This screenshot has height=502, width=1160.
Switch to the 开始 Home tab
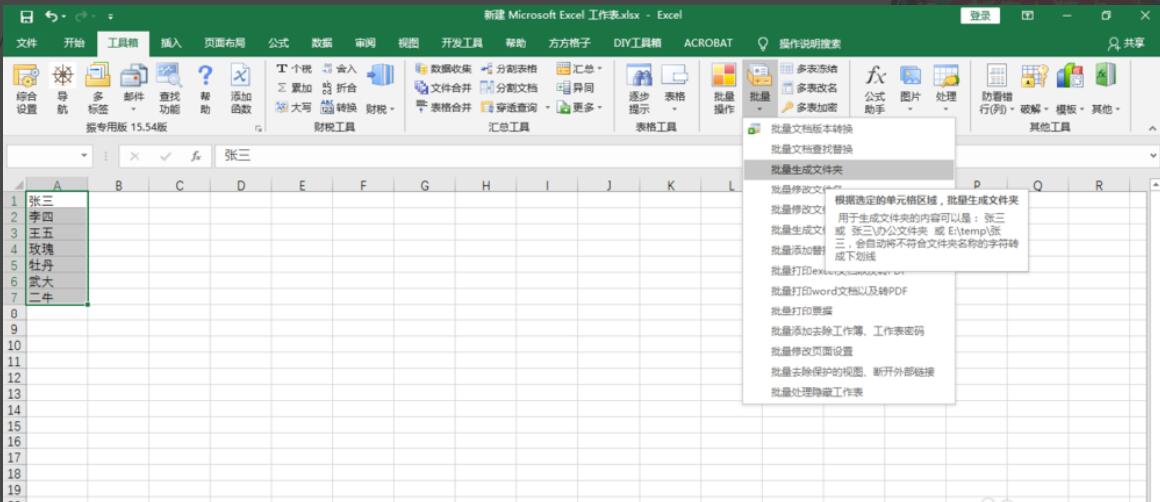click(74, 44)
